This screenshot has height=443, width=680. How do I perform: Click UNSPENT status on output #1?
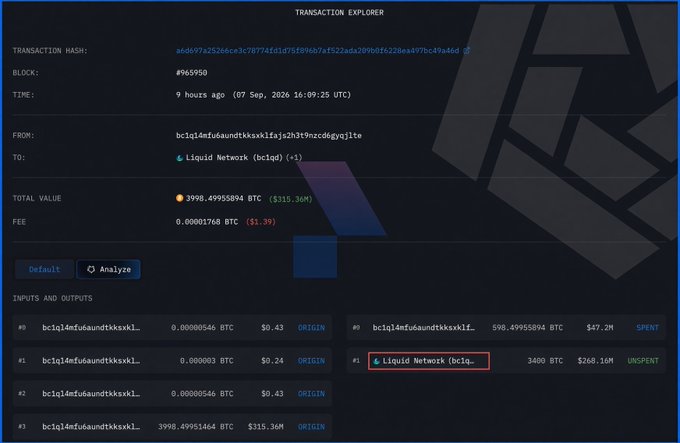point(643,361)
